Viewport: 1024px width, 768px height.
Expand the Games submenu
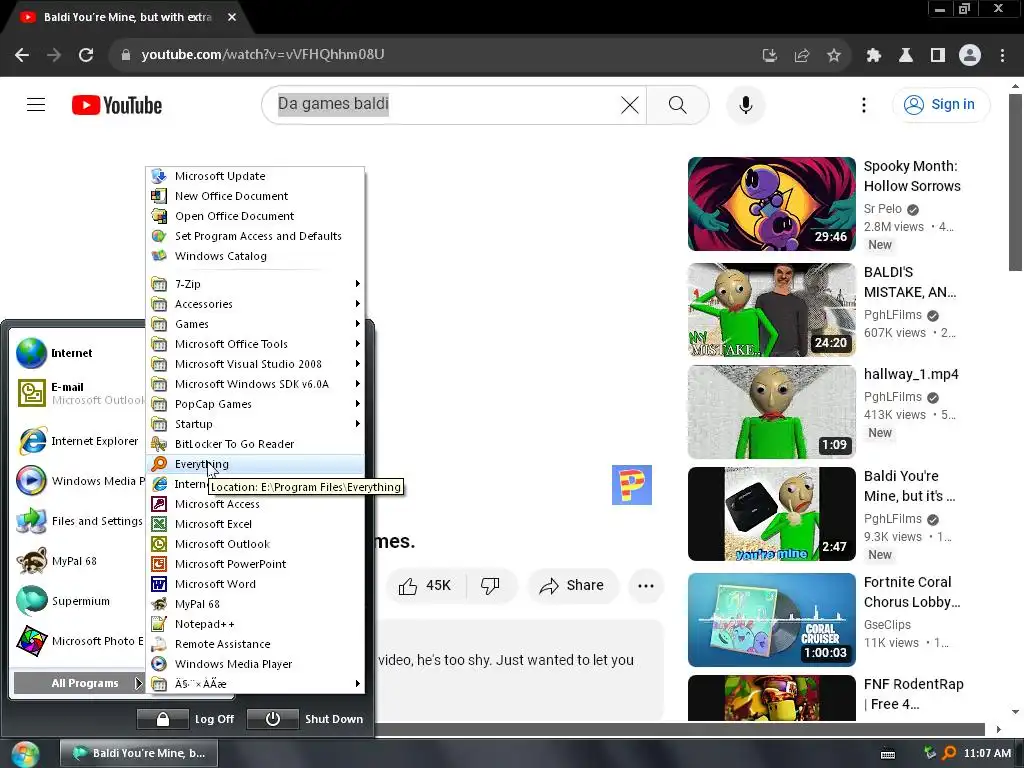pos(255,324)
